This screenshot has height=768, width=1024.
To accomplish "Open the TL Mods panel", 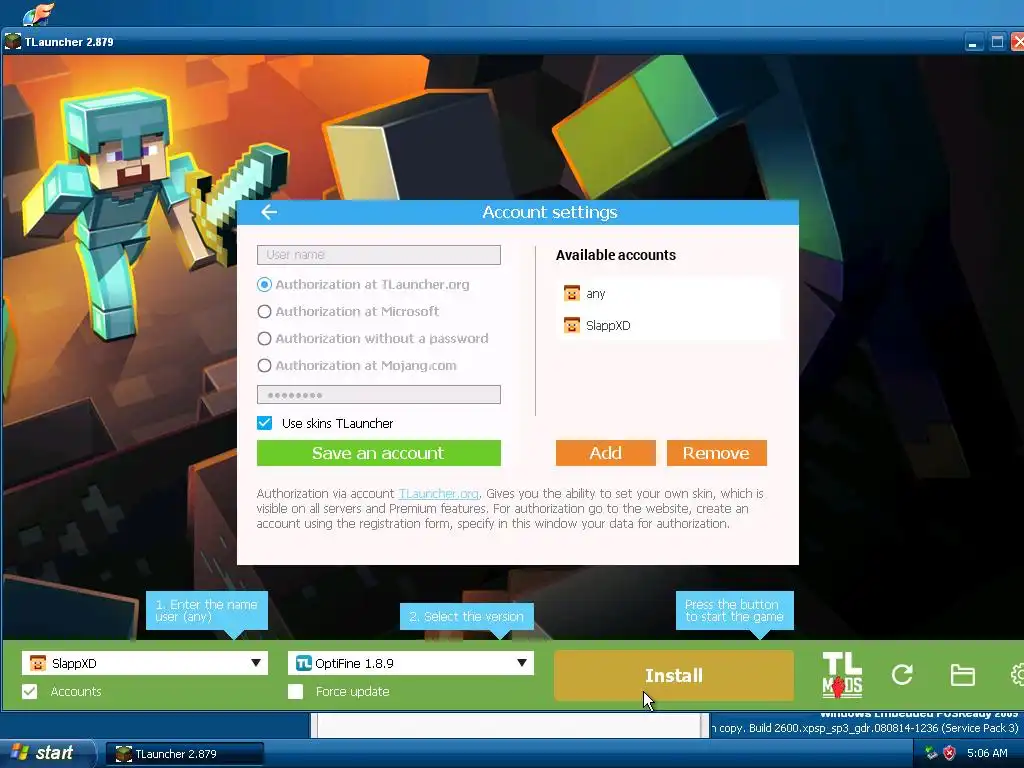I will [x=842, y=675].
